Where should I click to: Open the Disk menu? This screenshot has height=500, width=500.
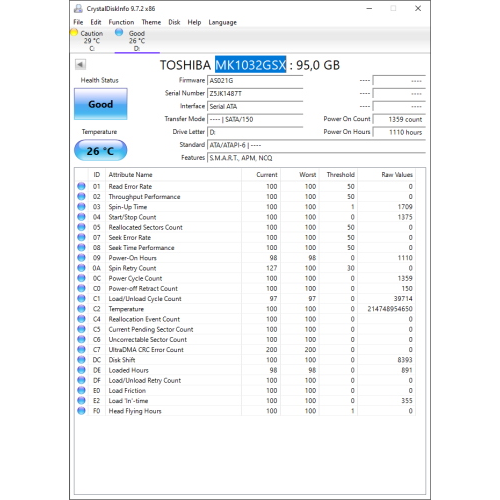point(174,22)
